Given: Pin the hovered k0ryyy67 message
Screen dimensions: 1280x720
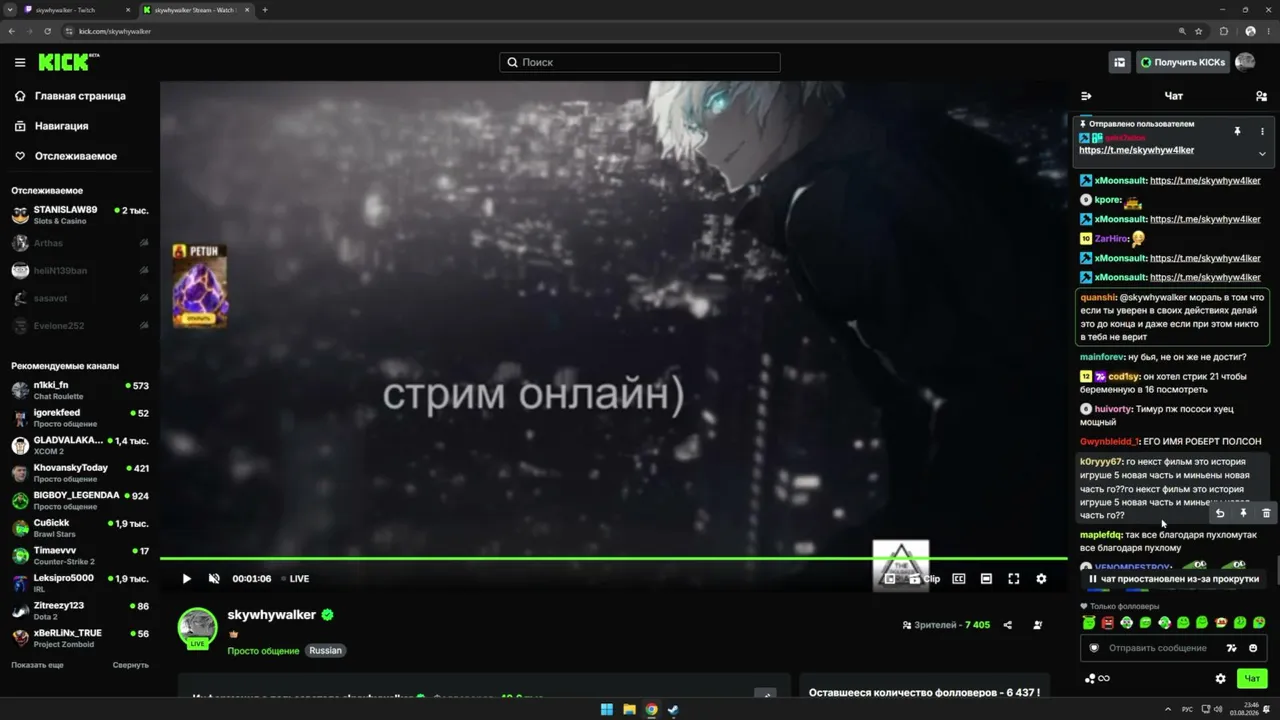Looking at the screenshot, I should tap(1243, 513).
